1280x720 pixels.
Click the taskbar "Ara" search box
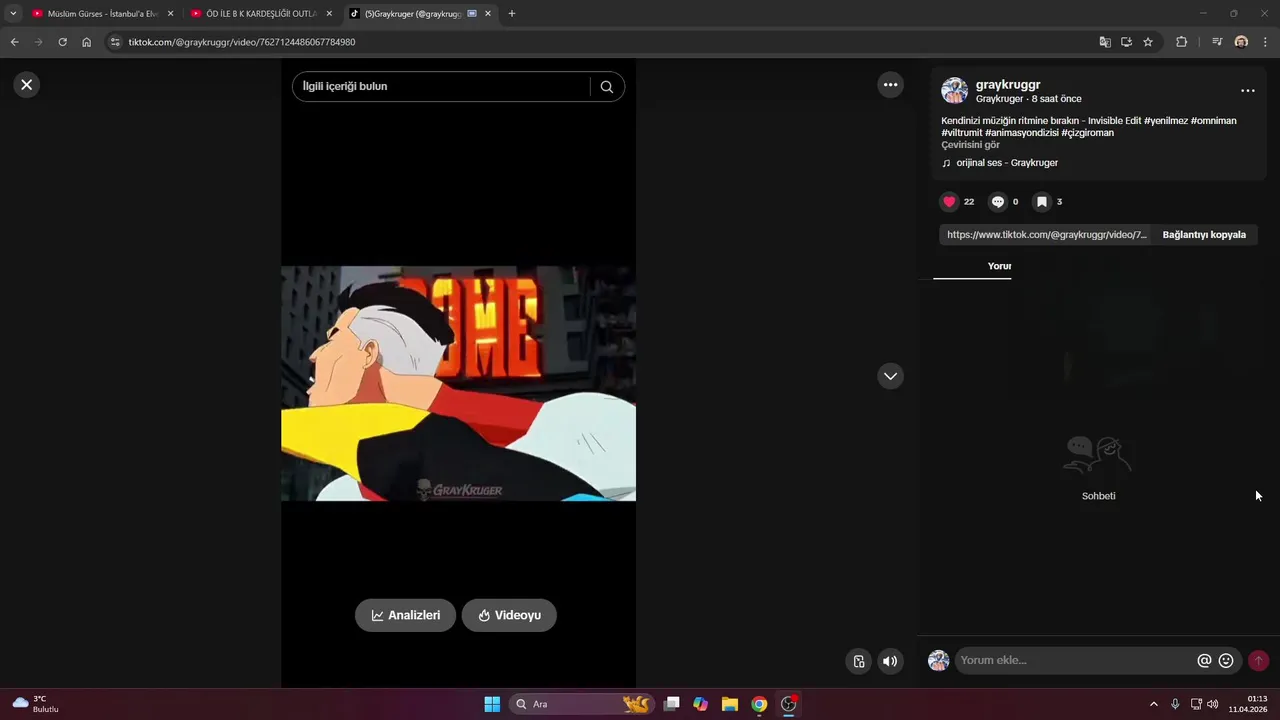(583, 704)
